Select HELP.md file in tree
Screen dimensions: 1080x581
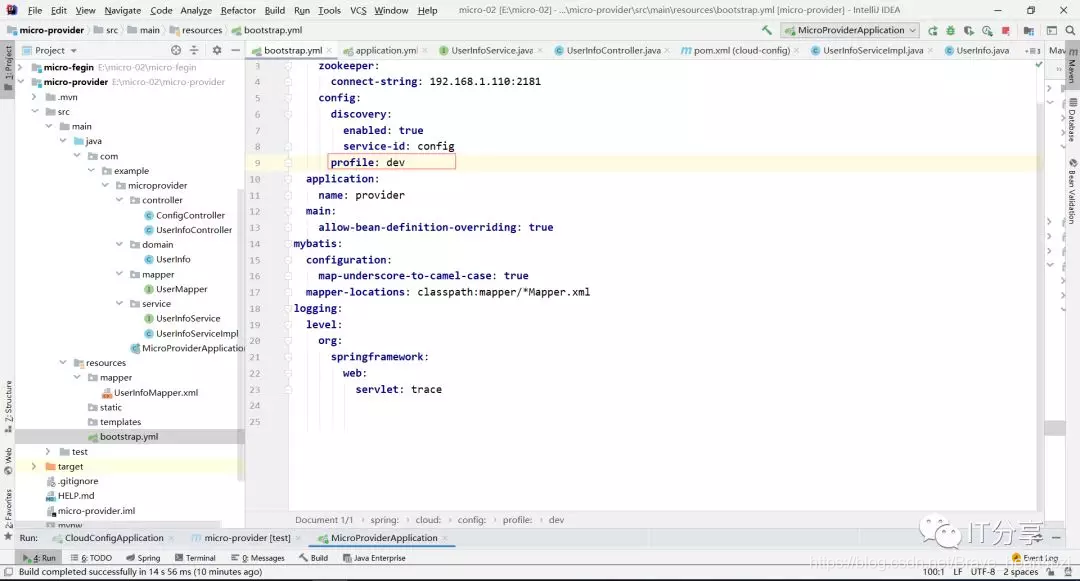(x=76, y=496)
